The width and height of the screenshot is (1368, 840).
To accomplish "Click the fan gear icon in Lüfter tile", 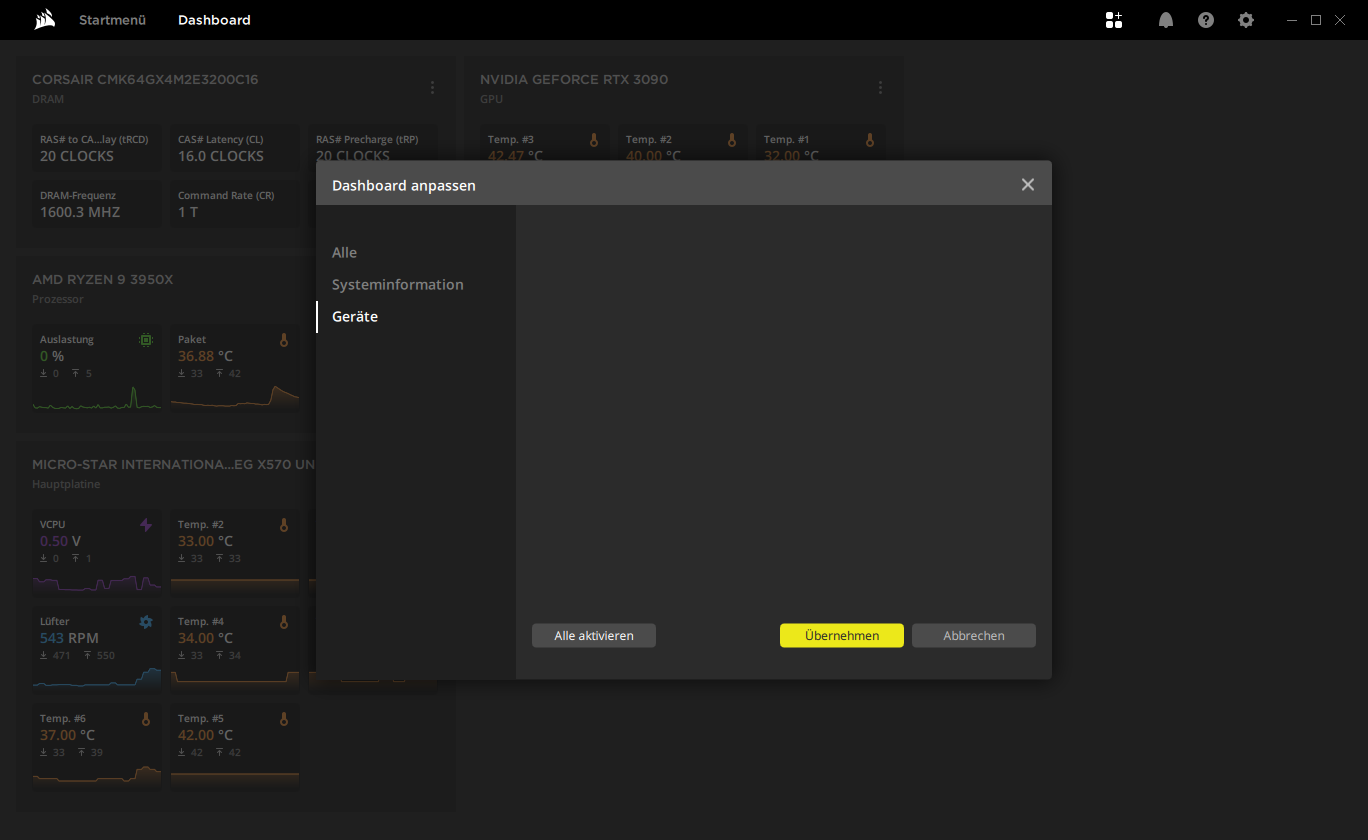I will click(x=146, y=622).
